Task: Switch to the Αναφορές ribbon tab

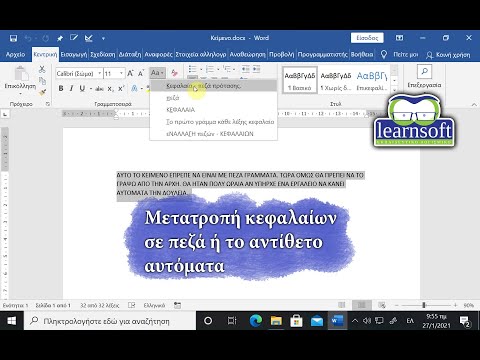Action: pyautogui.click(x=158, y=54)
